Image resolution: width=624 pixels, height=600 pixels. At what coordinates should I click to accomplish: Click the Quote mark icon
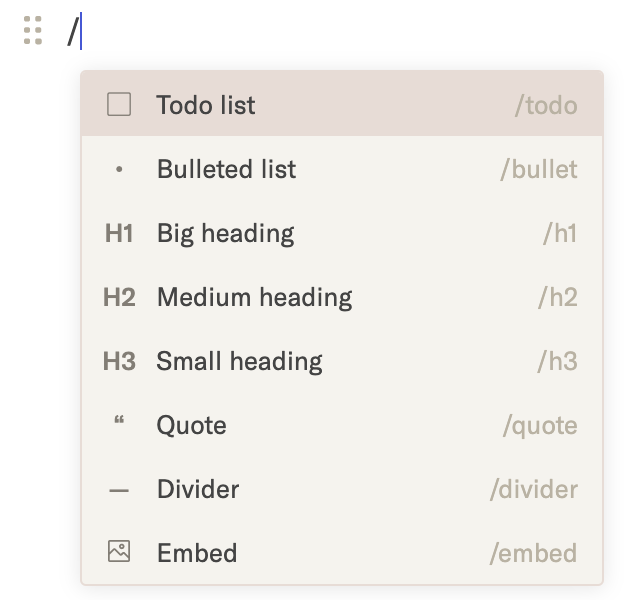point(119,423)
